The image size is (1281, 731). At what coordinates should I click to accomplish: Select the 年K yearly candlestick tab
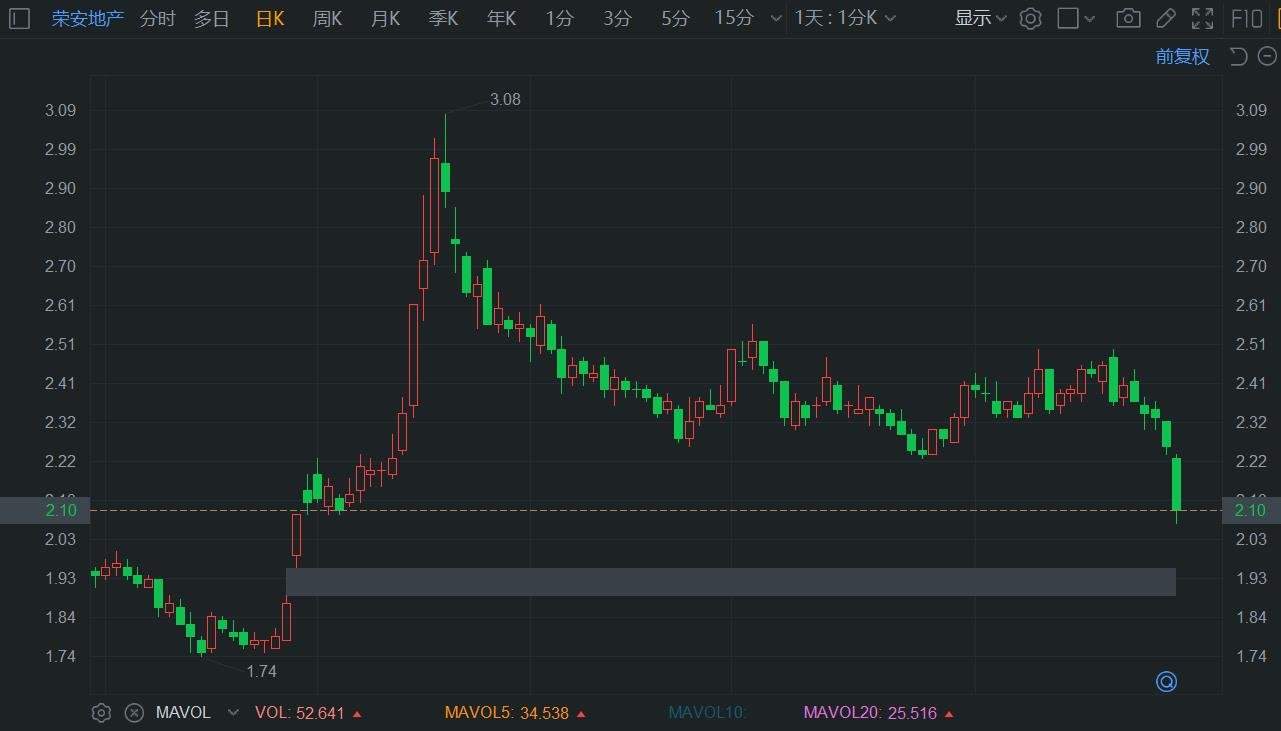click(x=501, y=18)
